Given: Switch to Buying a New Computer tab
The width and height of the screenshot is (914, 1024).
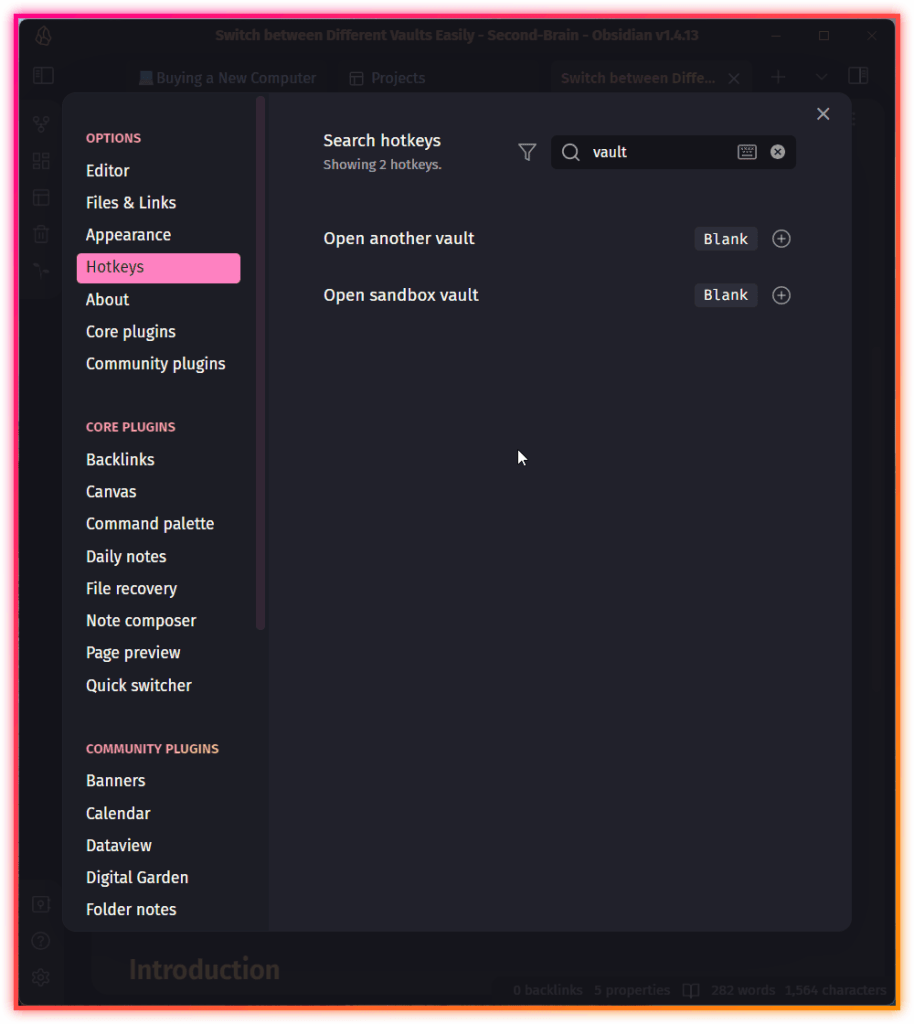Looking at the screenshot, I should 227,78.
